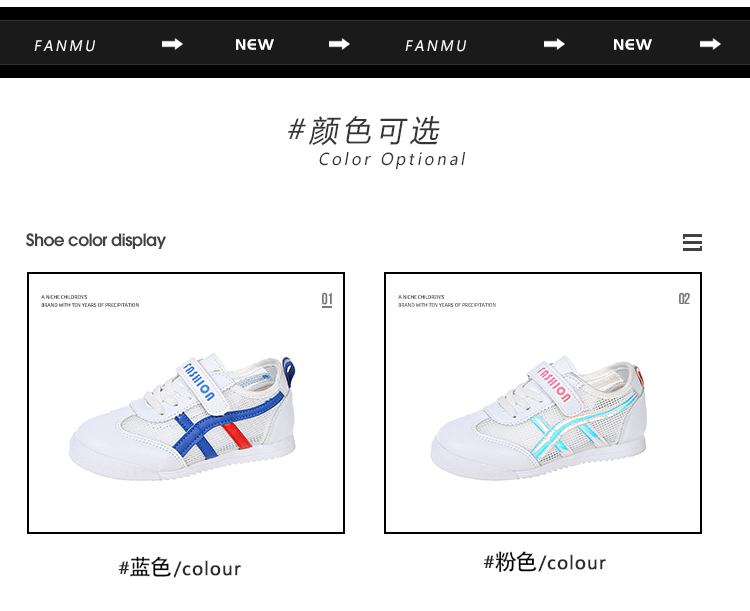The height and width of the screenshot is (611, 750).
Task: Click the last arrow at banner's right end
Action: 710,44
